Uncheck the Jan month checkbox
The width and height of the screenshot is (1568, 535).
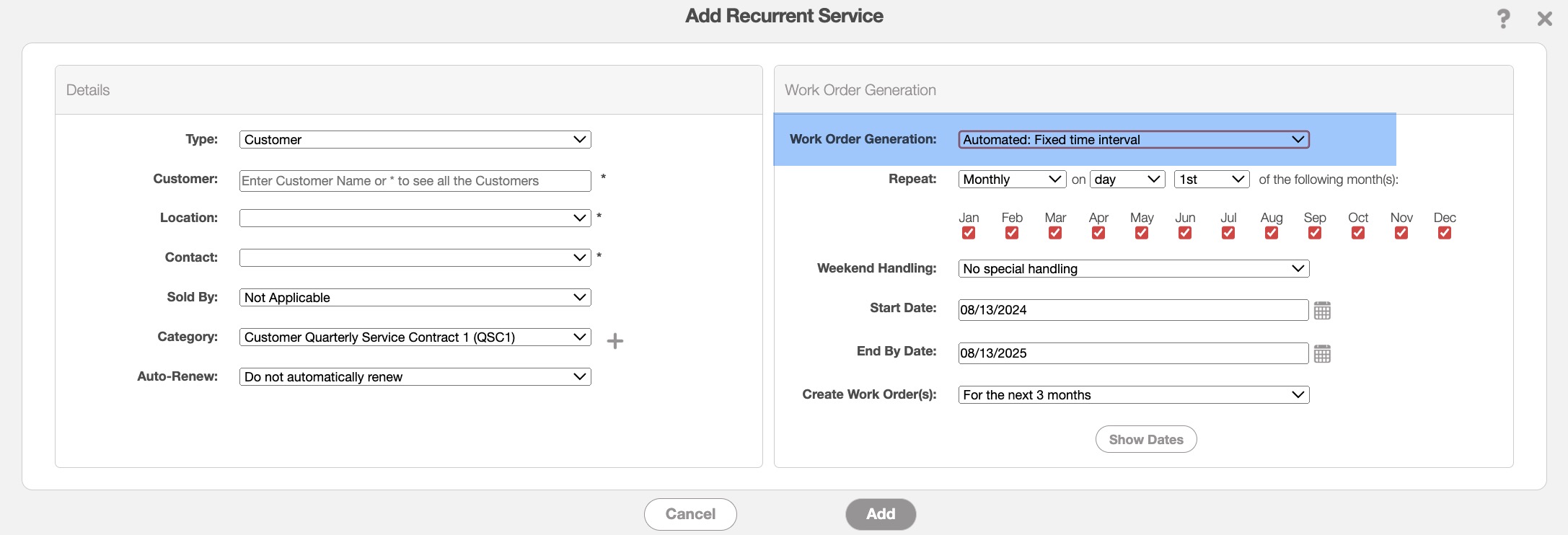[x=968, y=233]
